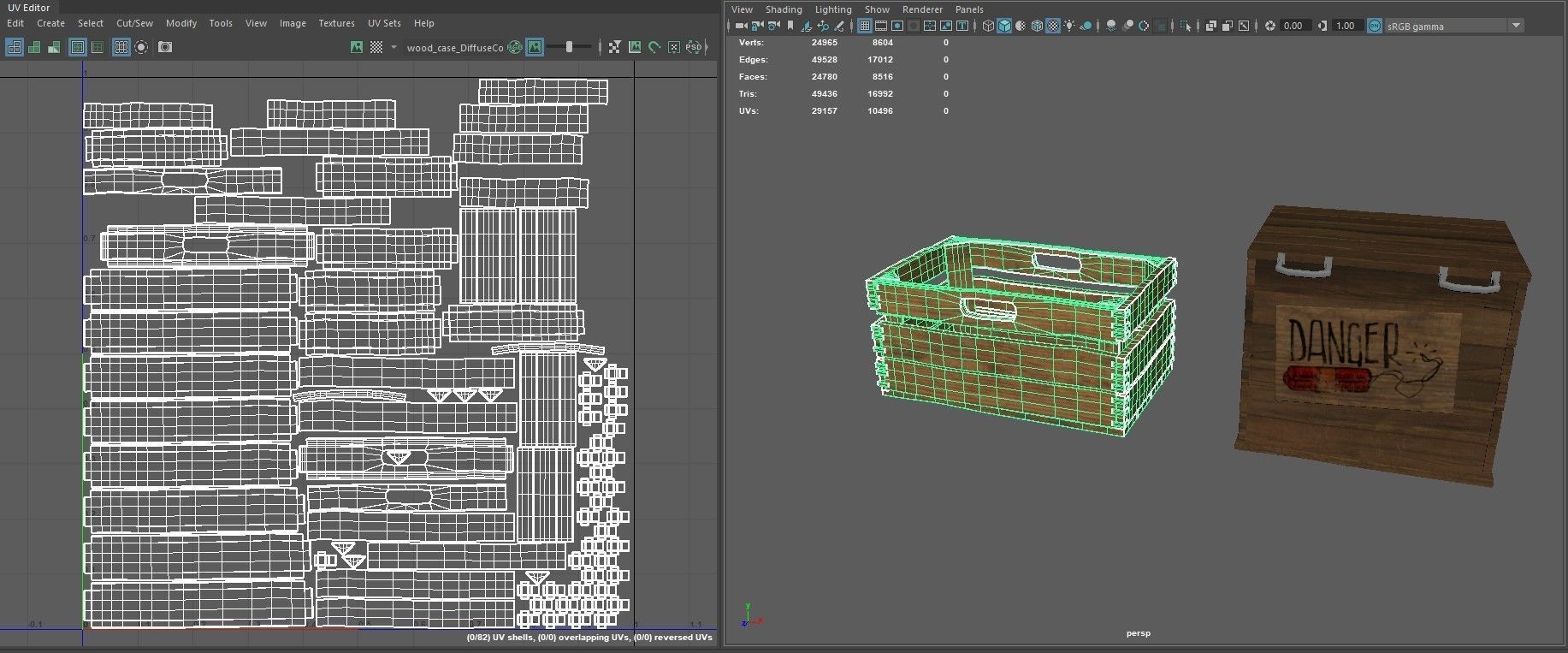Open the viewport Lighting menu
Viewport: 1568px width, 653px height.
pos(833,9)
